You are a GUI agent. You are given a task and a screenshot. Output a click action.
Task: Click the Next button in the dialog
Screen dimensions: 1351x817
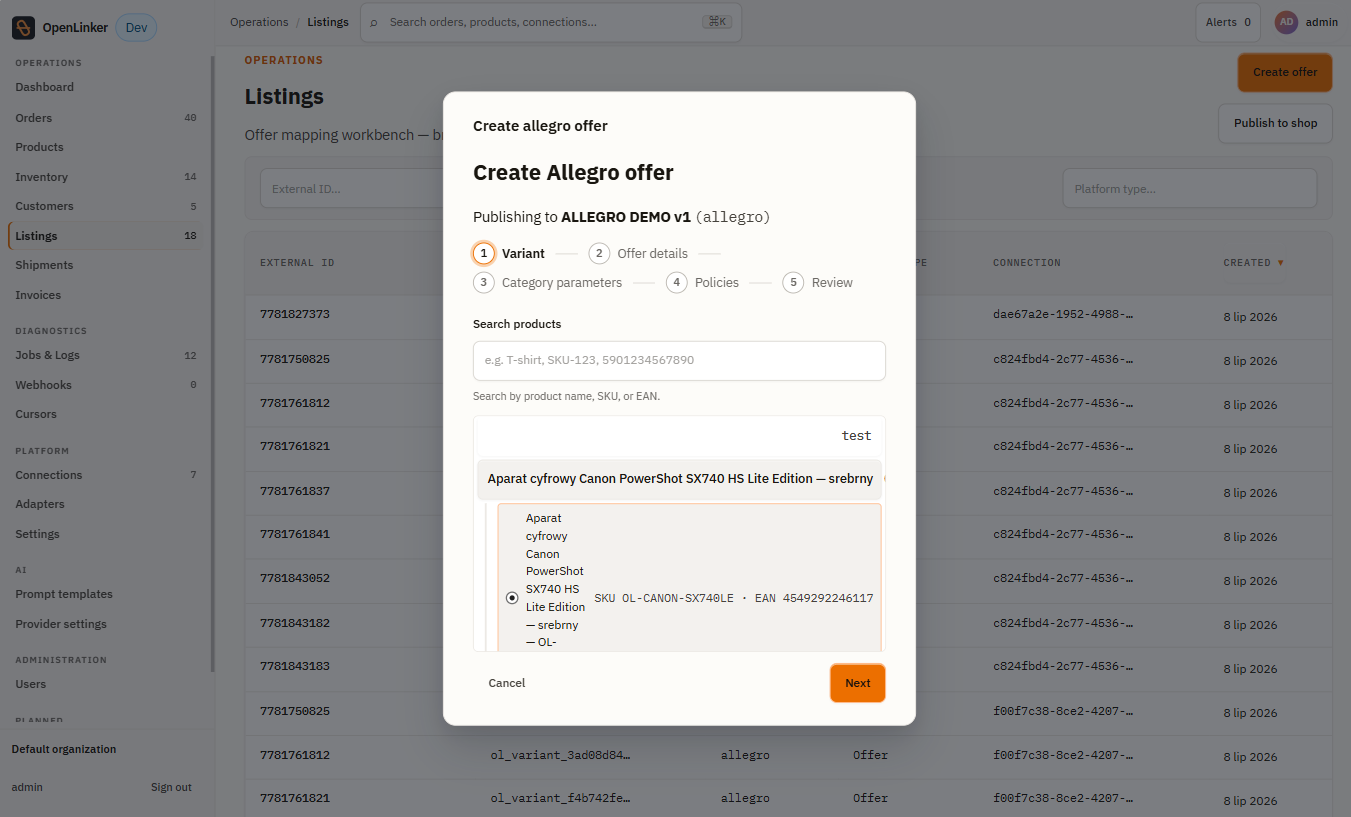pyautogui.click(x=858, y=683)
